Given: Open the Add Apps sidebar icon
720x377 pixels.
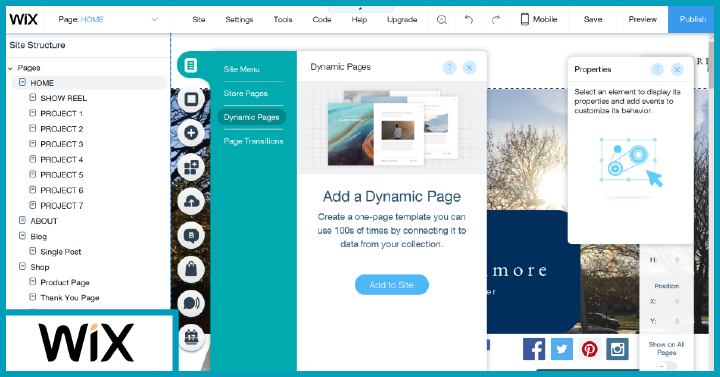Looking at the screenshot, I should [x=191, y=167].
